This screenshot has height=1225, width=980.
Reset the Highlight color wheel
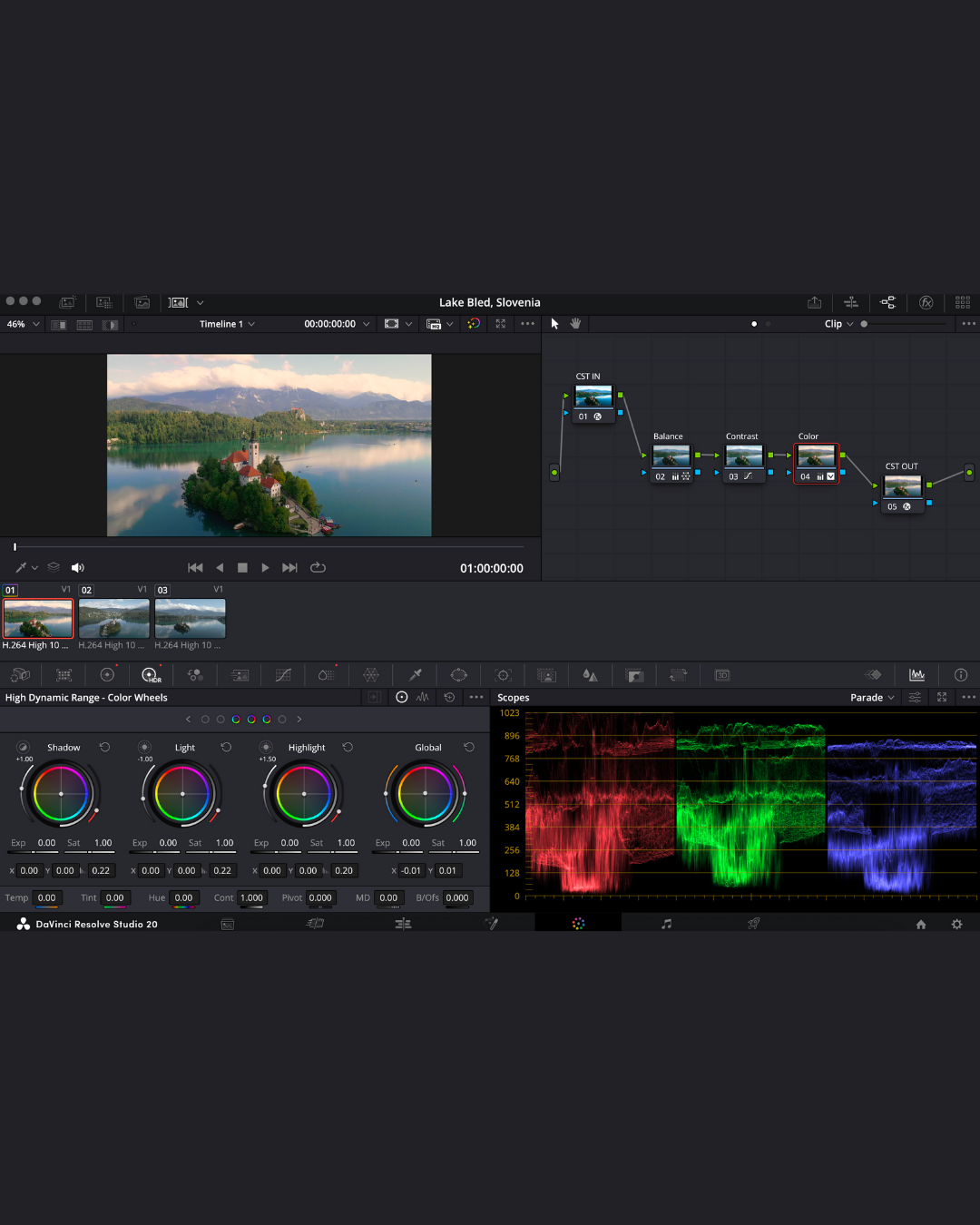tap(348, 747)
